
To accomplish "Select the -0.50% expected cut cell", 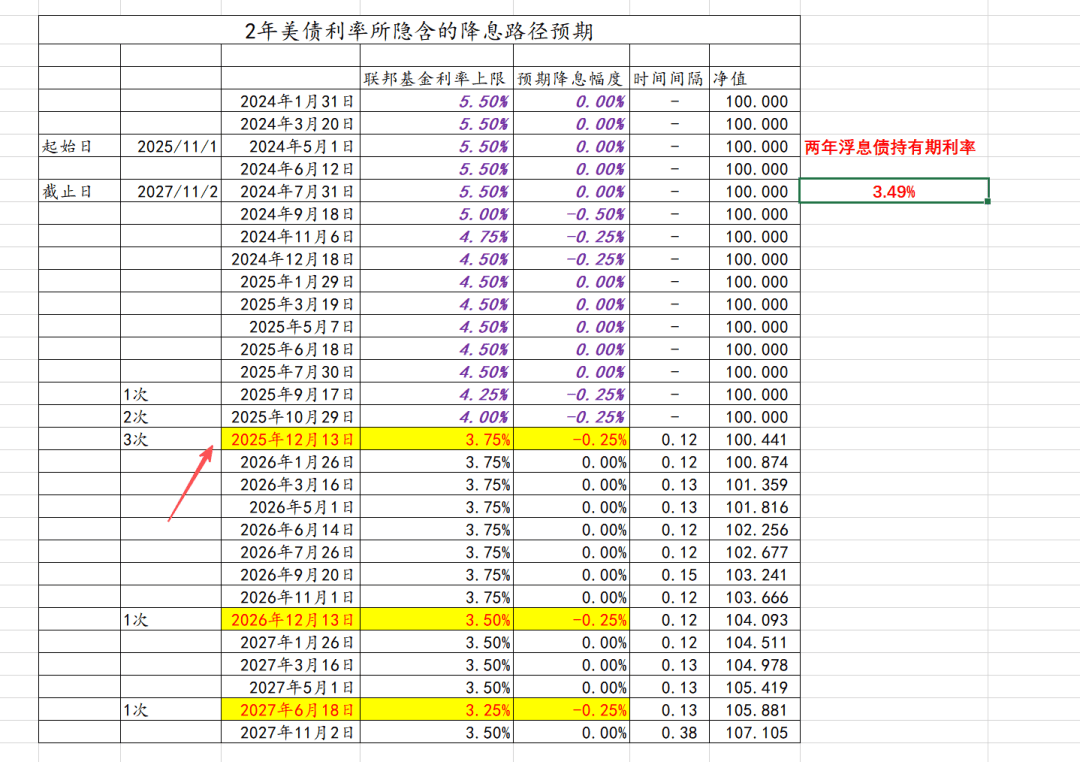I will pyautogui.click(x=570, y=214).
